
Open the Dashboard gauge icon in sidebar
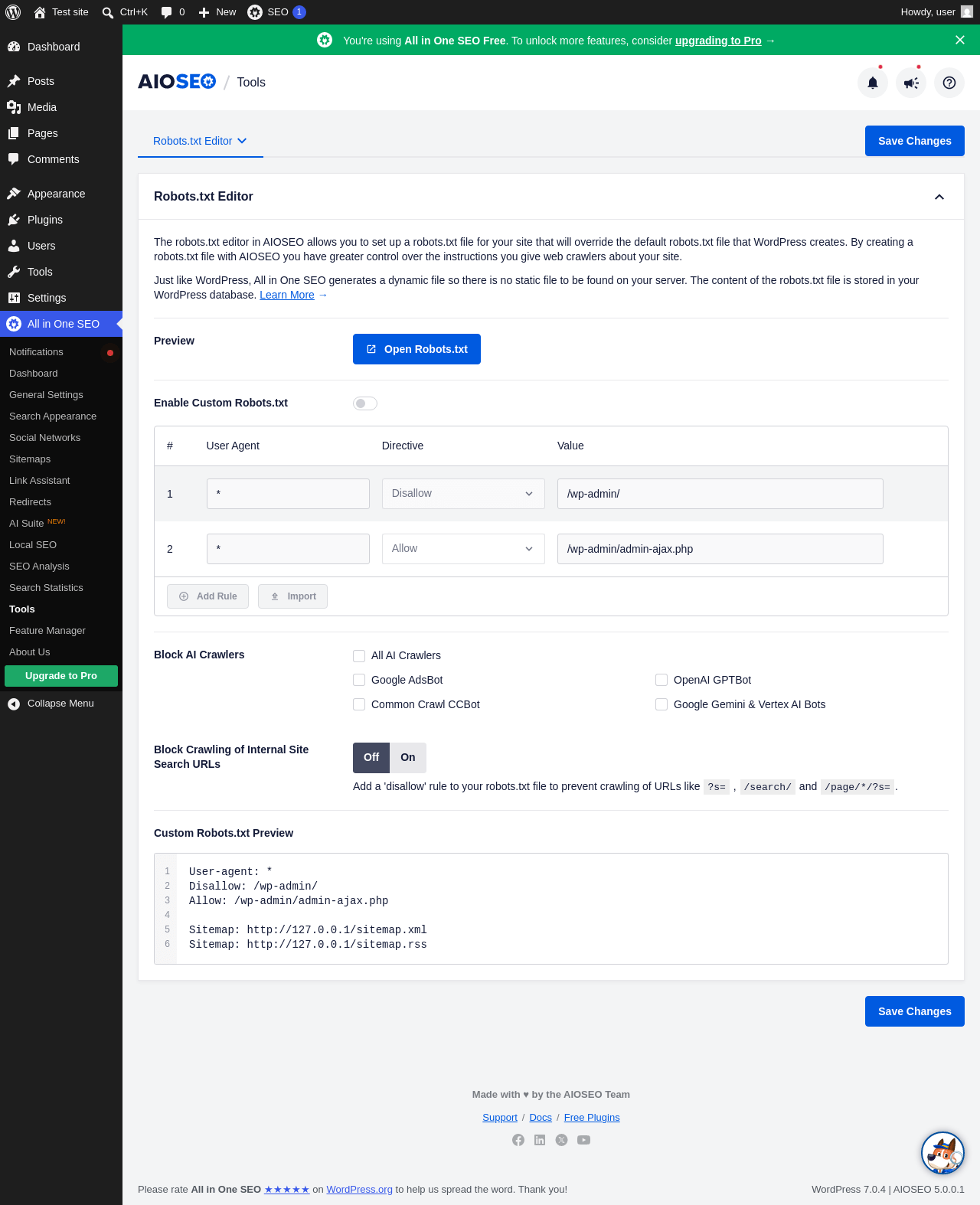click(x=14, y=47)
